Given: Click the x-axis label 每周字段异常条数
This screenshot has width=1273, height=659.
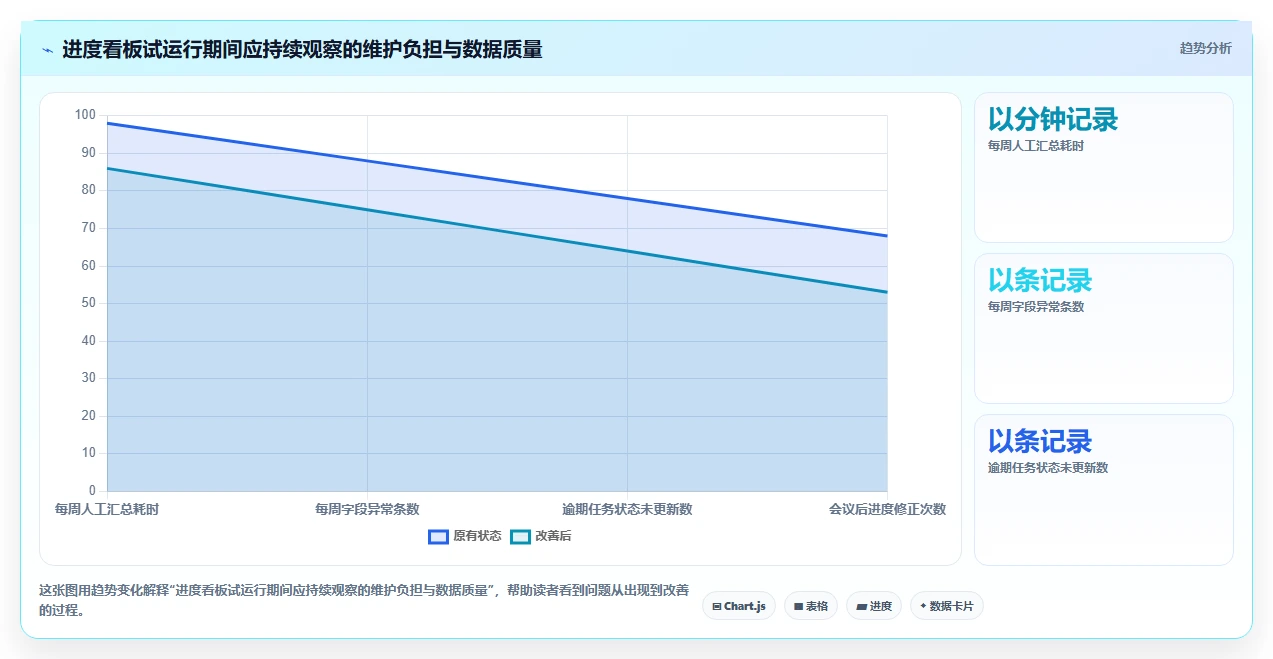Looking at the screenshot, I should click(367, 509).
